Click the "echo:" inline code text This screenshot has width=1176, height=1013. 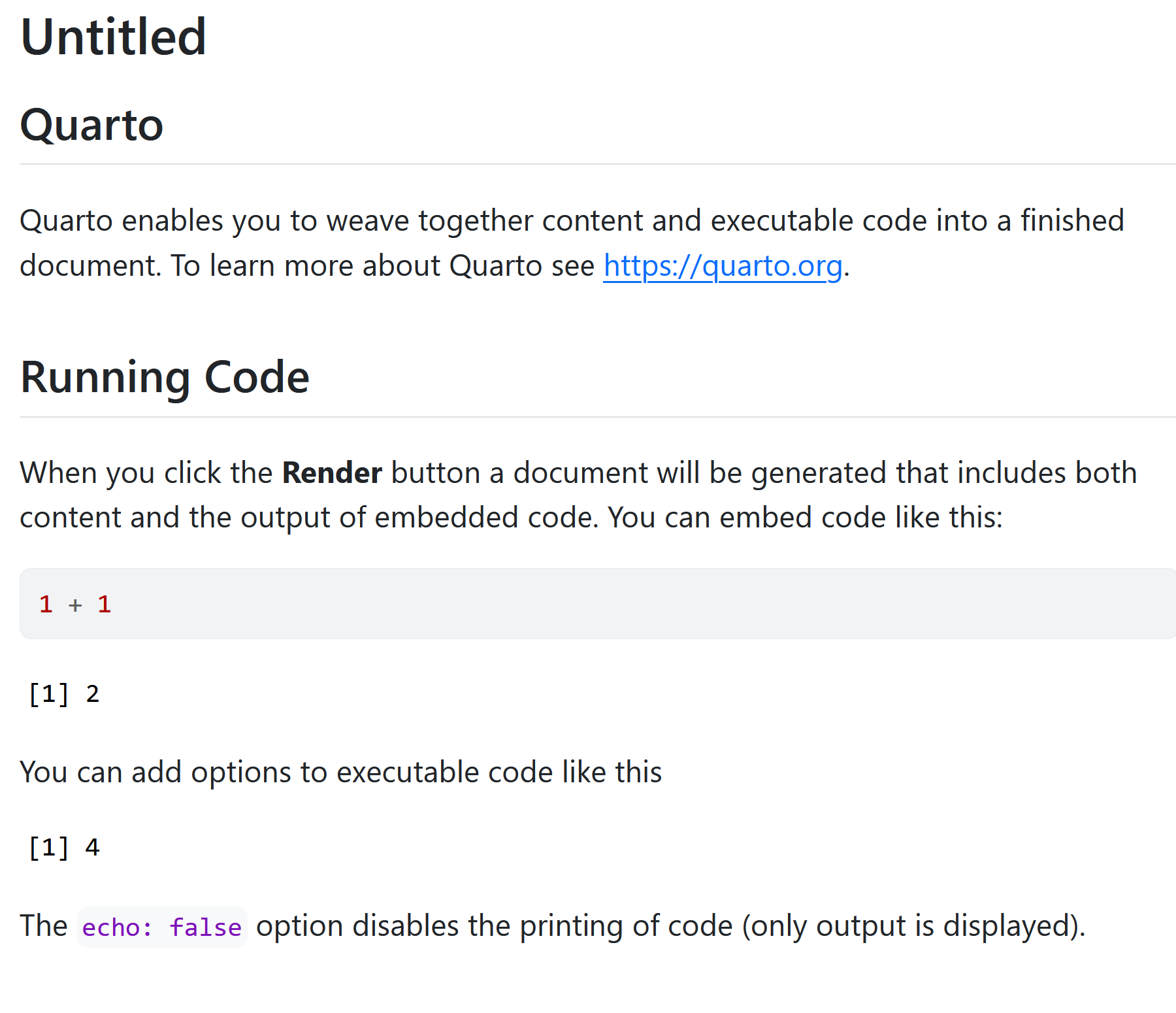(117, 927)
